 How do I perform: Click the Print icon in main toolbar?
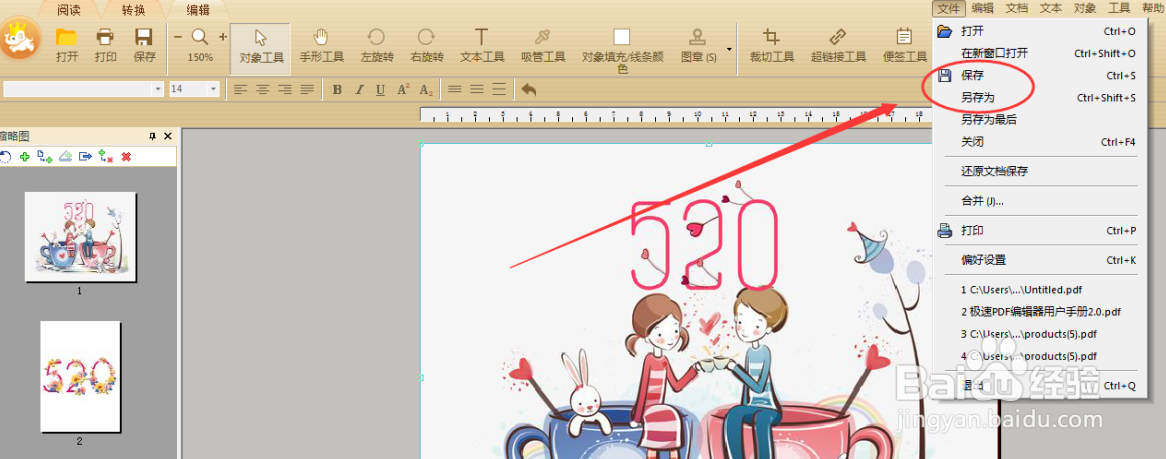pos(106,36)
